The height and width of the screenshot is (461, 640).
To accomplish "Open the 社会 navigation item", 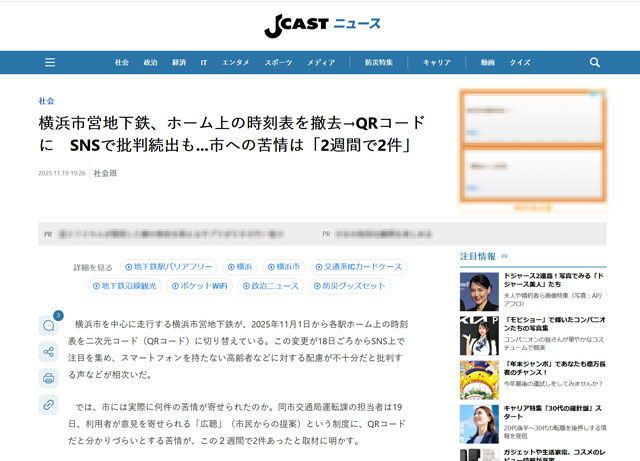I will 122,62.
